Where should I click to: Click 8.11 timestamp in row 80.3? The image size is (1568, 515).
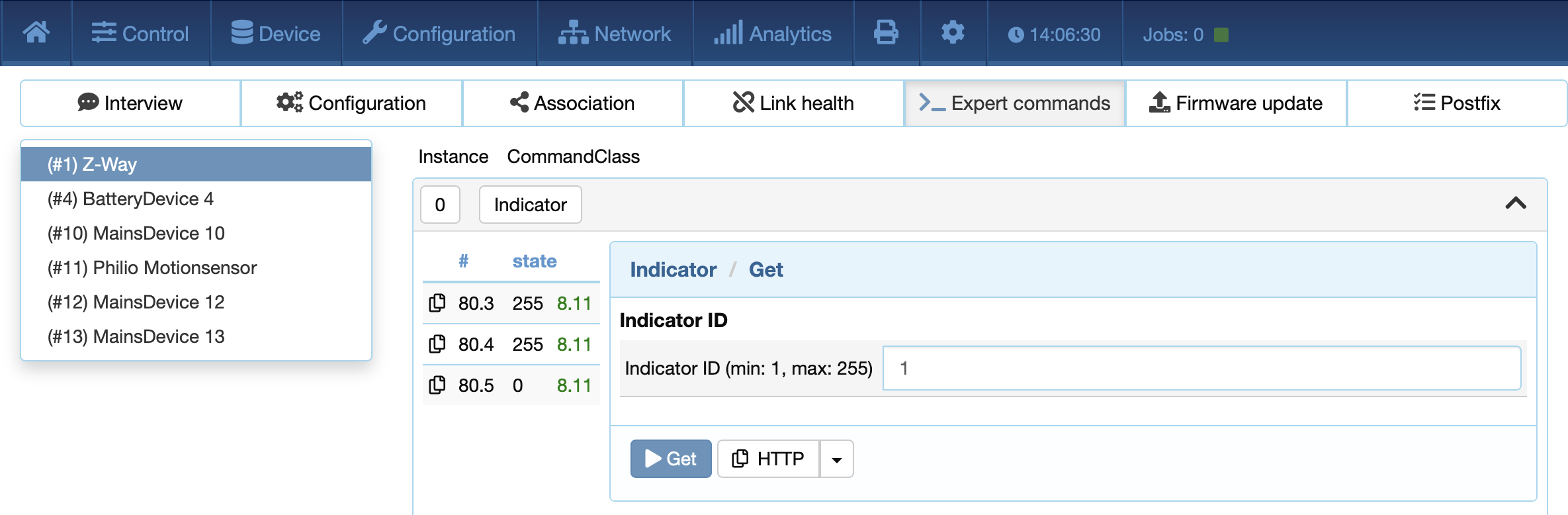pos(574,303)
